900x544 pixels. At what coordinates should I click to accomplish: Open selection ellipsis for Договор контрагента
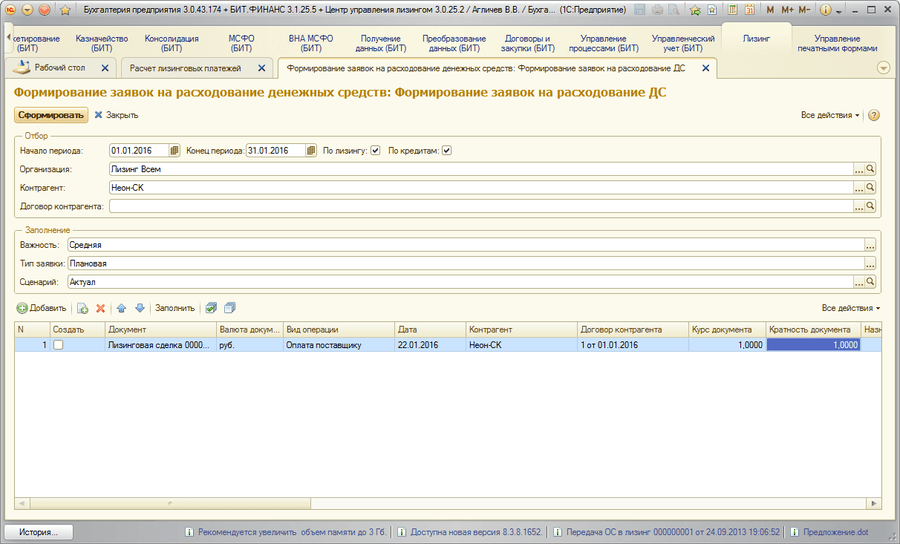pos(859,206)
